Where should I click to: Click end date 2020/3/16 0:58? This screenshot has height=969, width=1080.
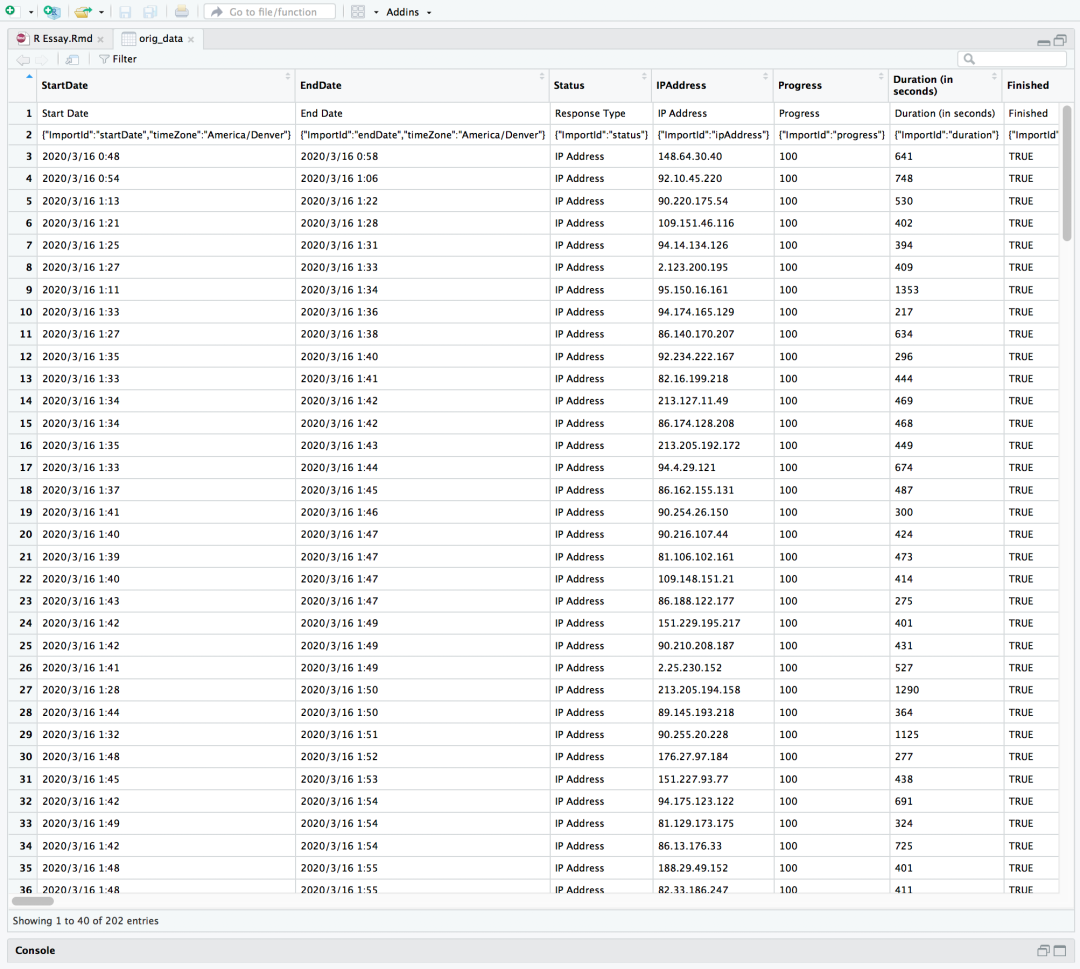pos(422,157)
